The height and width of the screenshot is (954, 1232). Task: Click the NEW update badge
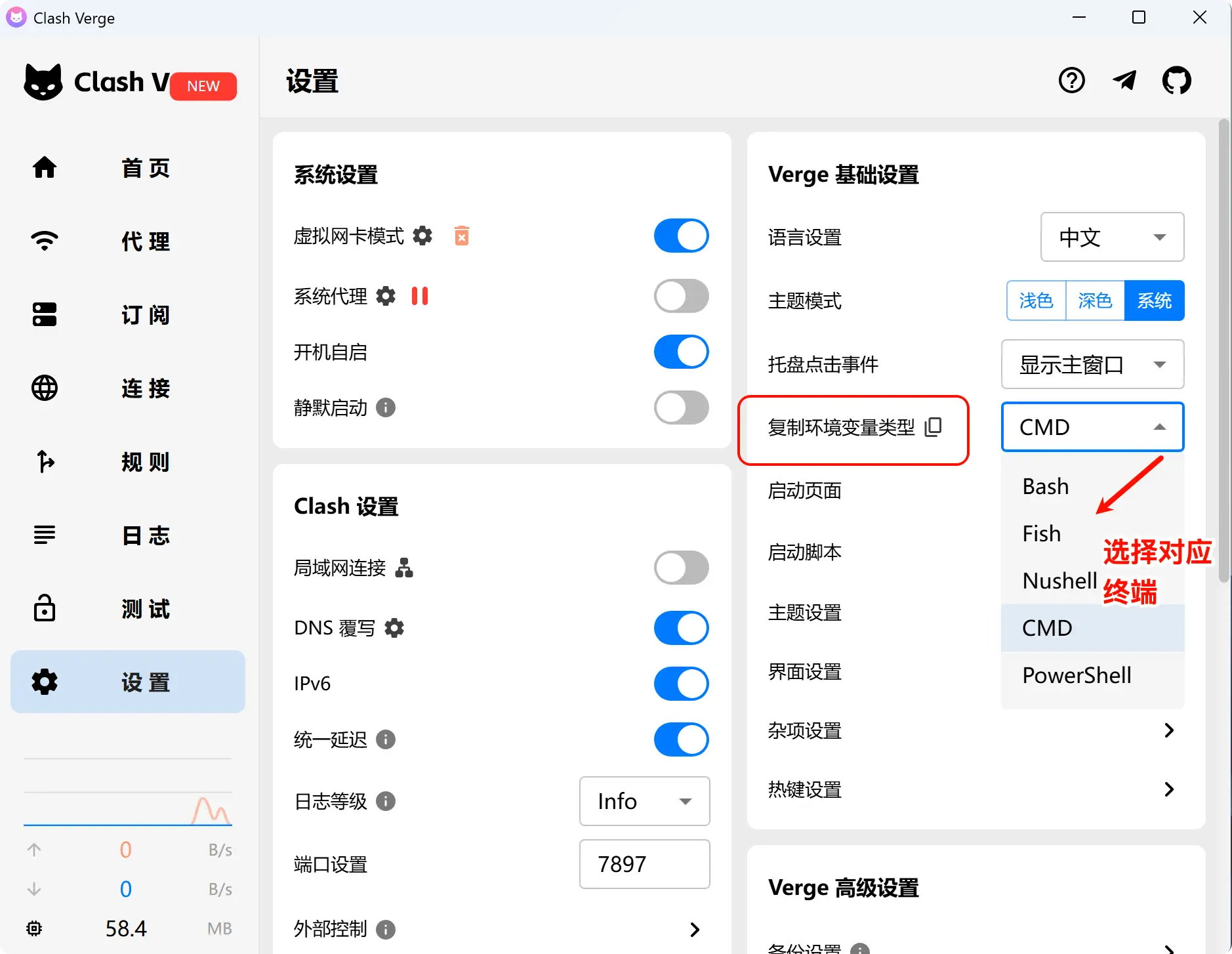point(203,86)
